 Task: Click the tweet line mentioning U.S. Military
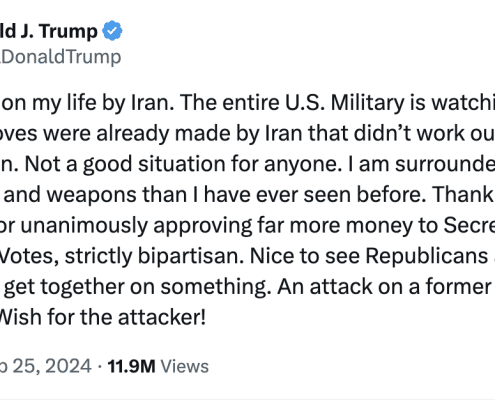coord(247,103)
